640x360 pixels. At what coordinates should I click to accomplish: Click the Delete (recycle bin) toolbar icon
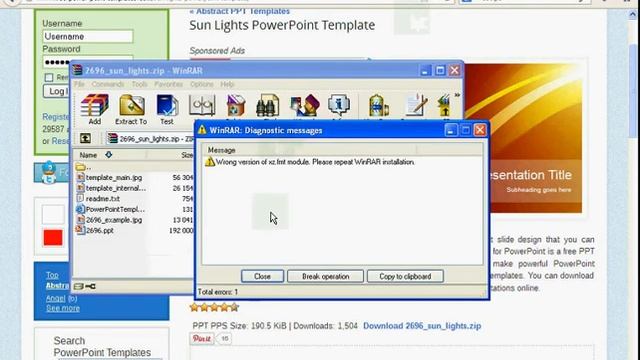pos(236,105)
